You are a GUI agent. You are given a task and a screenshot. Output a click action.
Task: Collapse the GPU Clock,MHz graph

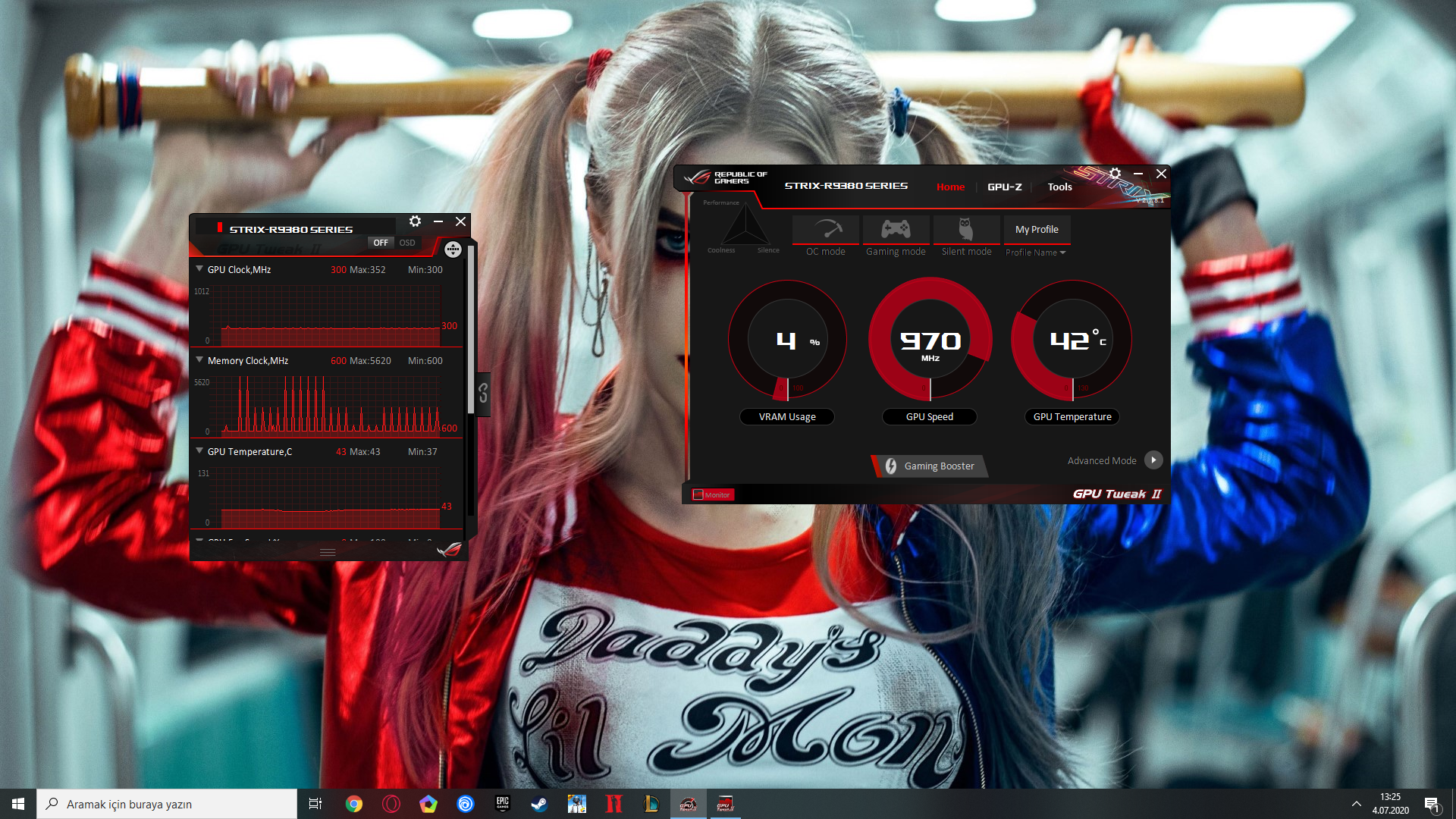click(199, 269)
